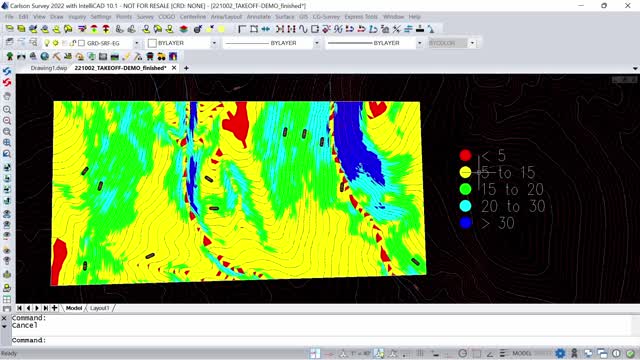Image resolution: width=640 pixels, height=360 pixels.
Task: Click the layer color box beside GRD-SRF-EG
Action: click(82, 43)
